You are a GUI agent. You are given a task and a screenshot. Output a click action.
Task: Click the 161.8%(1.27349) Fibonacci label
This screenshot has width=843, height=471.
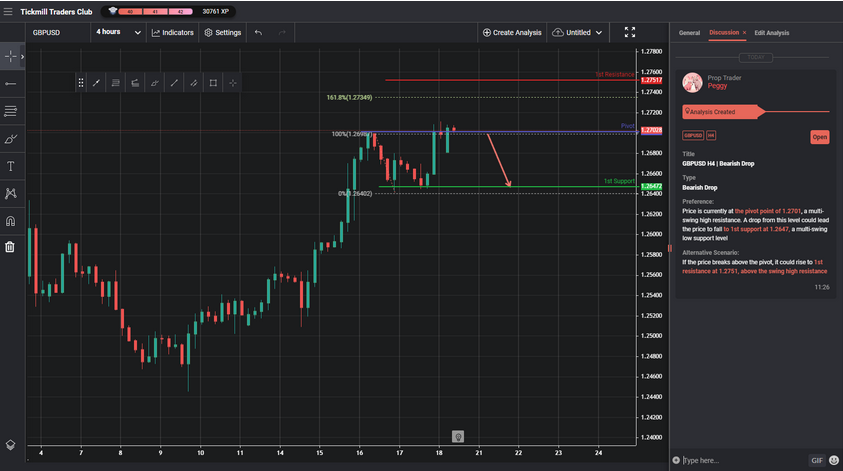[x=349, y=97]
